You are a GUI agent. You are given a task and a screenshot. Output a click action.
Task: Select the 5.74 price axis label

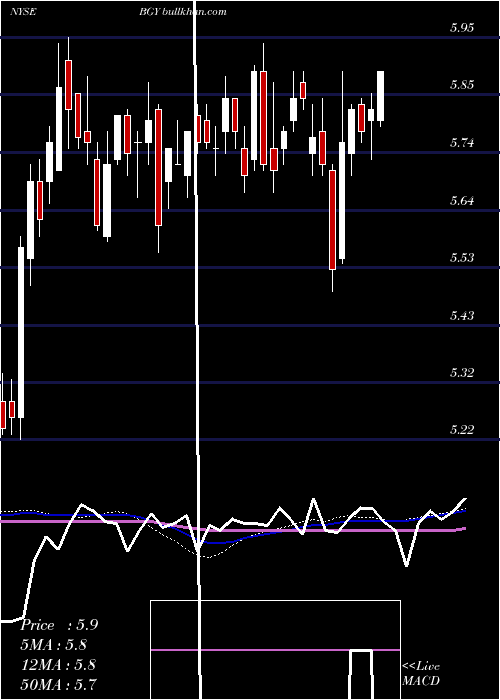(x=462, y=143)
